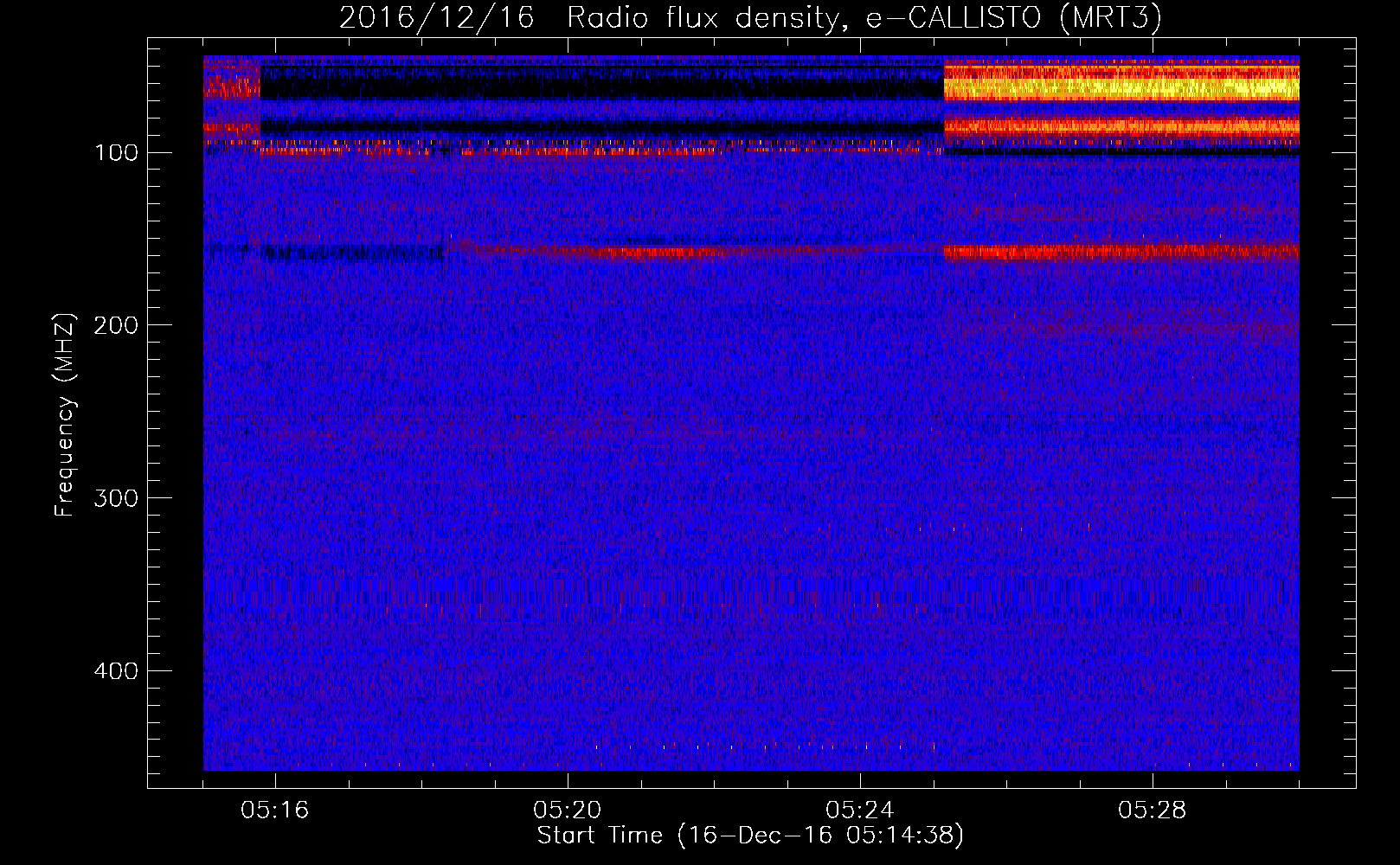The width and height of the screenshot is (1400, 865).
Task: Select the 300 frequency tick label
Action: (116, 498)
